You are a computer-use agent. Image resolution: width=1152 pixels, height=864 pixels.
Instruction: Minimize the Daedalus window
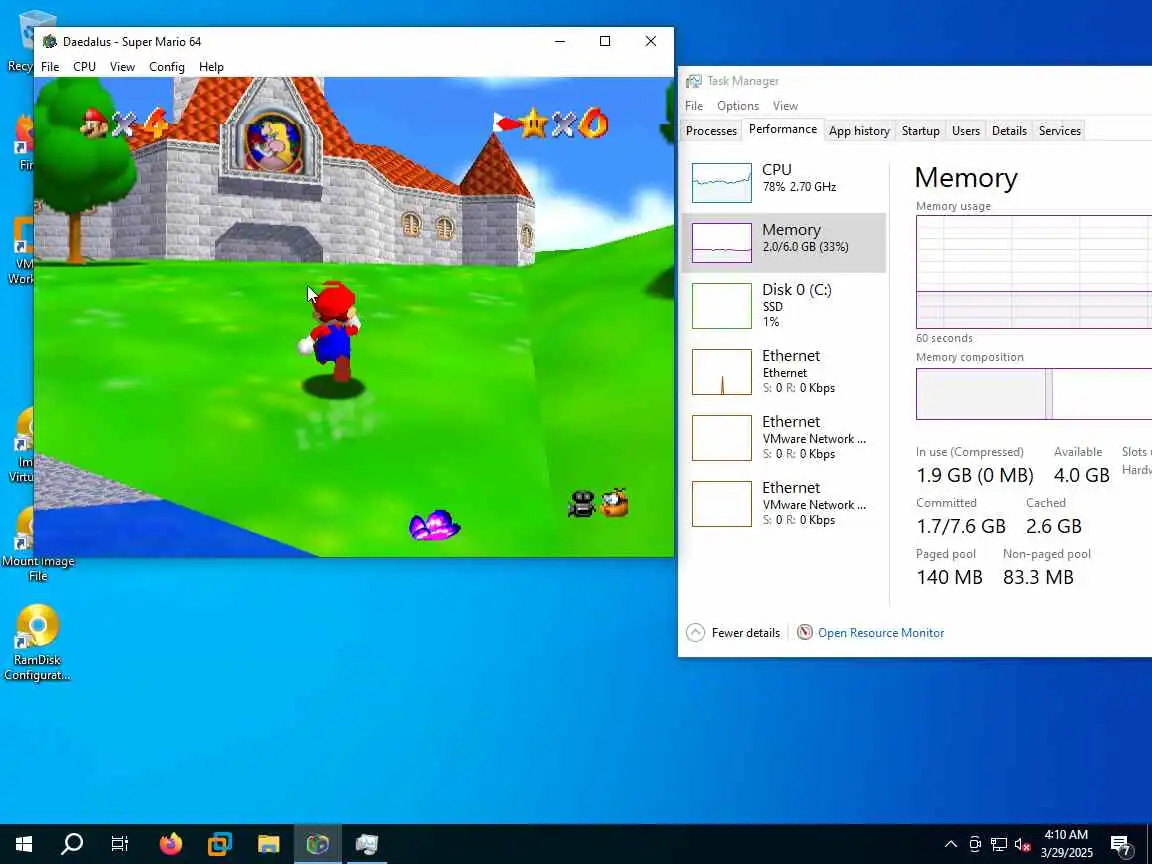click(560, 41)
